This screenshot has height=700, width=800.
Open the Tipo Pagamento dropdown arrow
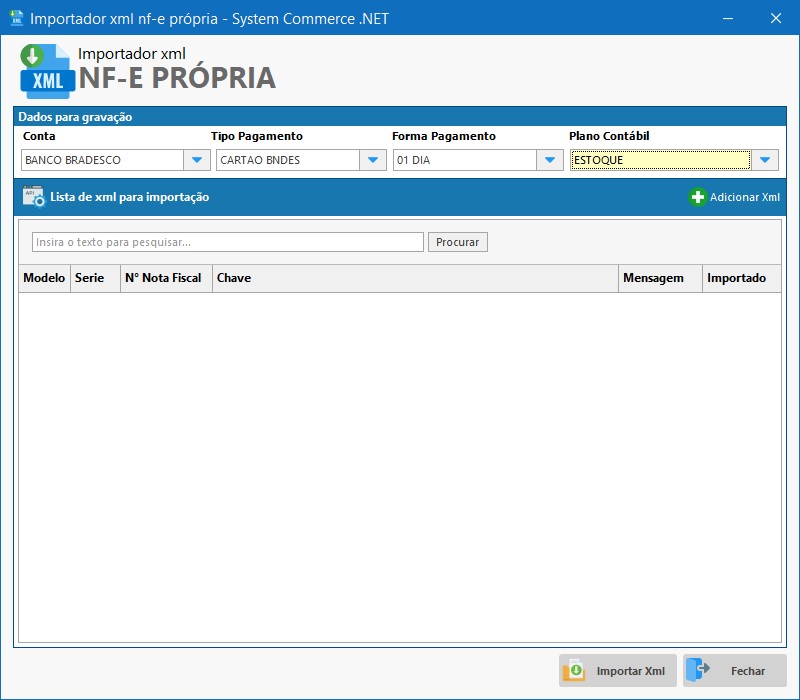[x=373, y=160]
